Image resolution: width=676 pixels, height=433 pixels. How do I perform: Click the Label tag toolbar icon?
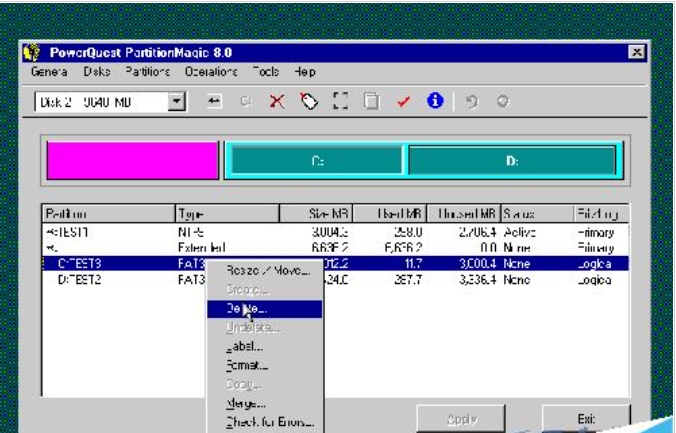coord(309,102)
